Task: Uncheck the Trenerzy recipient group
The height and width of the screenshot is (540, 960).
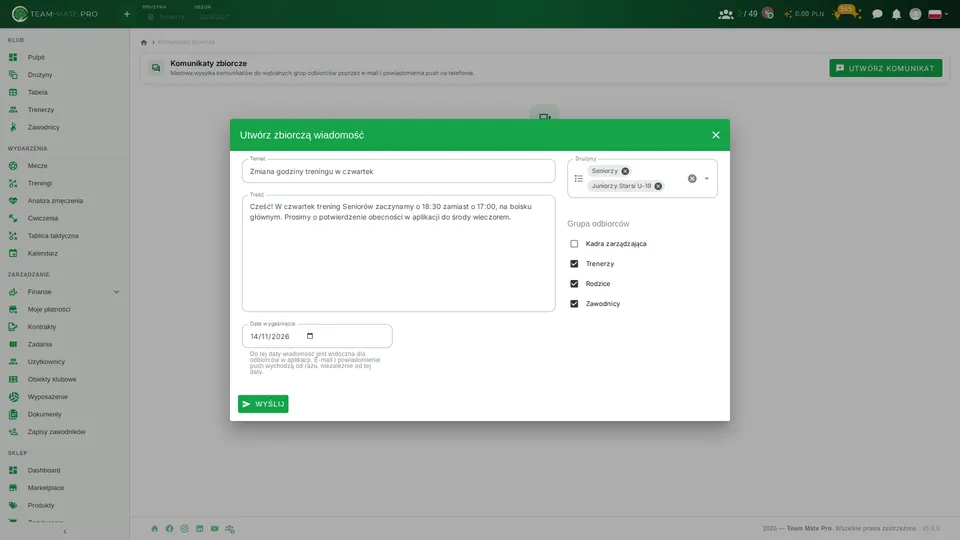Action: pos(574,264)
